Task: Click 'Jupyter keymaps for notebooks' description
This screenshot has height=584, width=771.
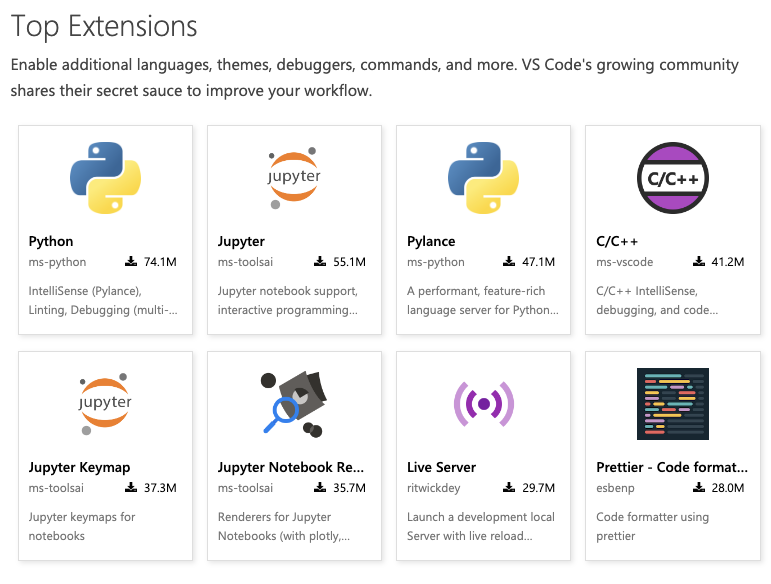Action: pos(82,526)
